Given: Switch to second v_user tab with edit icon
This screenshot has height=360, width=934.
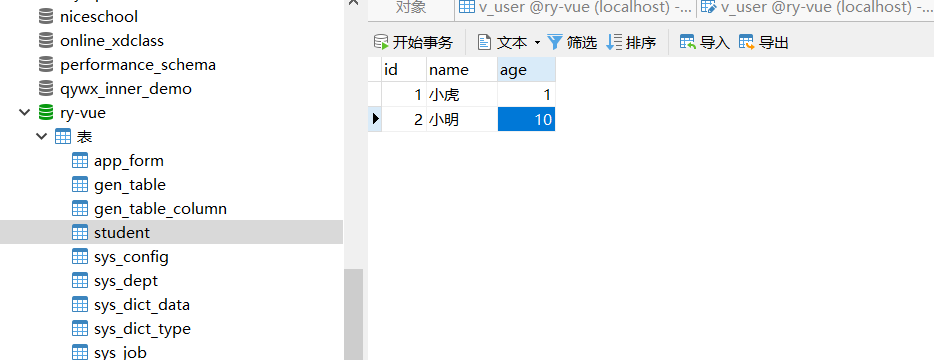Looking at the screenshot, I should point(815,7).
